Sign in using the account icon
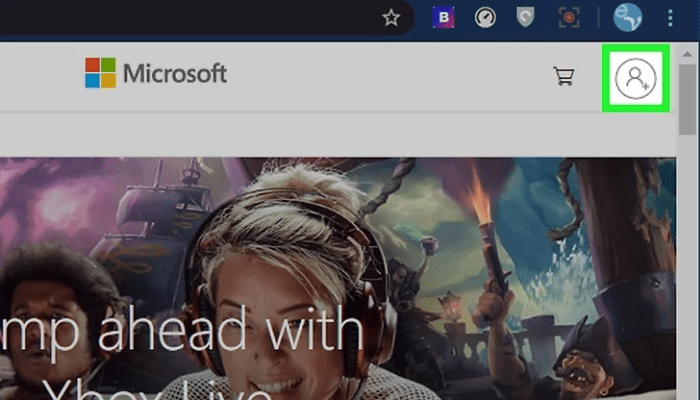700x400 pixels. [634, 78]
